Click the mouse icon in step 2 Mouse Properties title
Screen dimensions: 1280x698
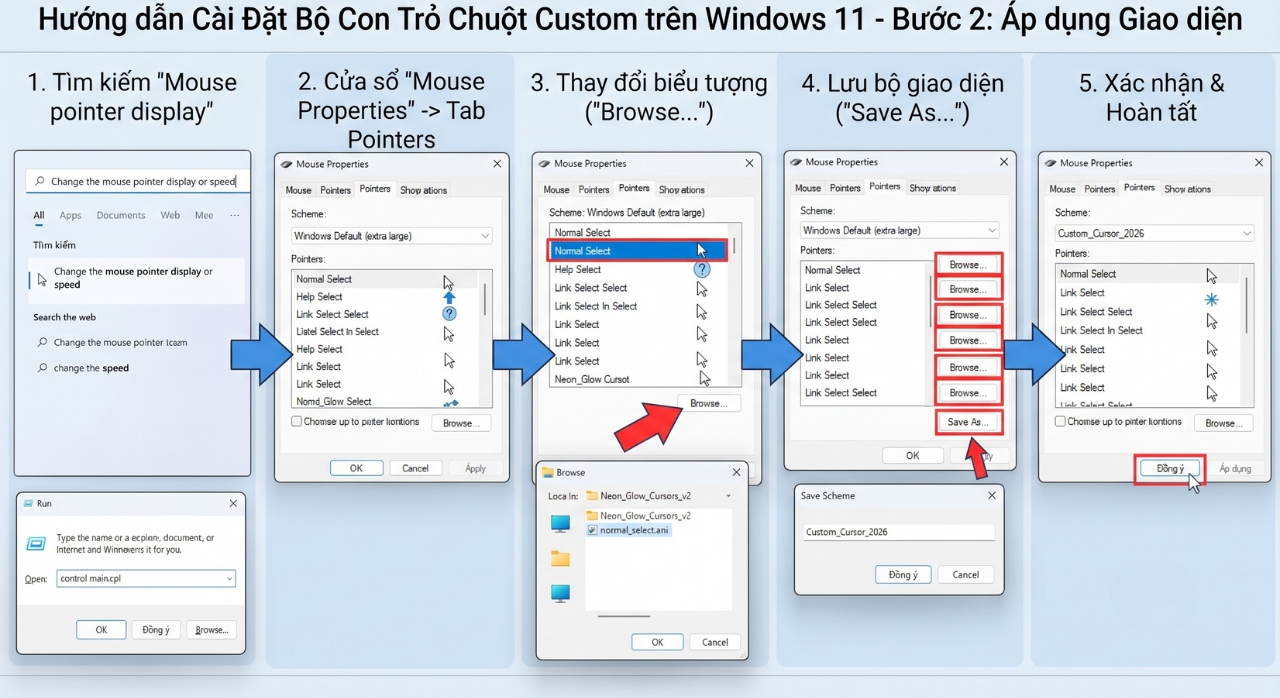pyautogui.click(x=287, y=164)
